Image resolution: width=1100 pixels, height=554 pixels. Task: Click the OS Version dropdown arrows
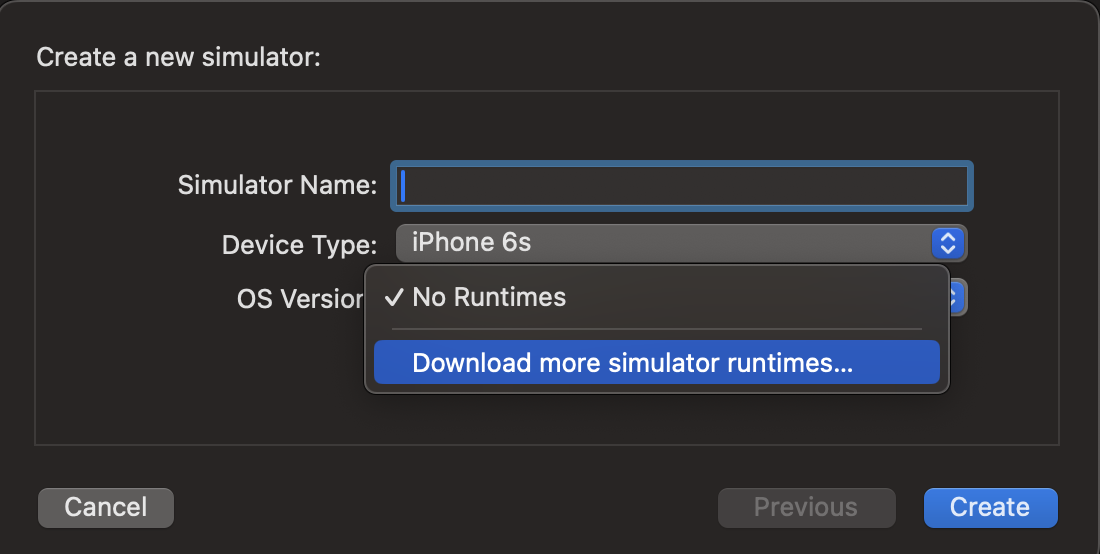[958, 297]
